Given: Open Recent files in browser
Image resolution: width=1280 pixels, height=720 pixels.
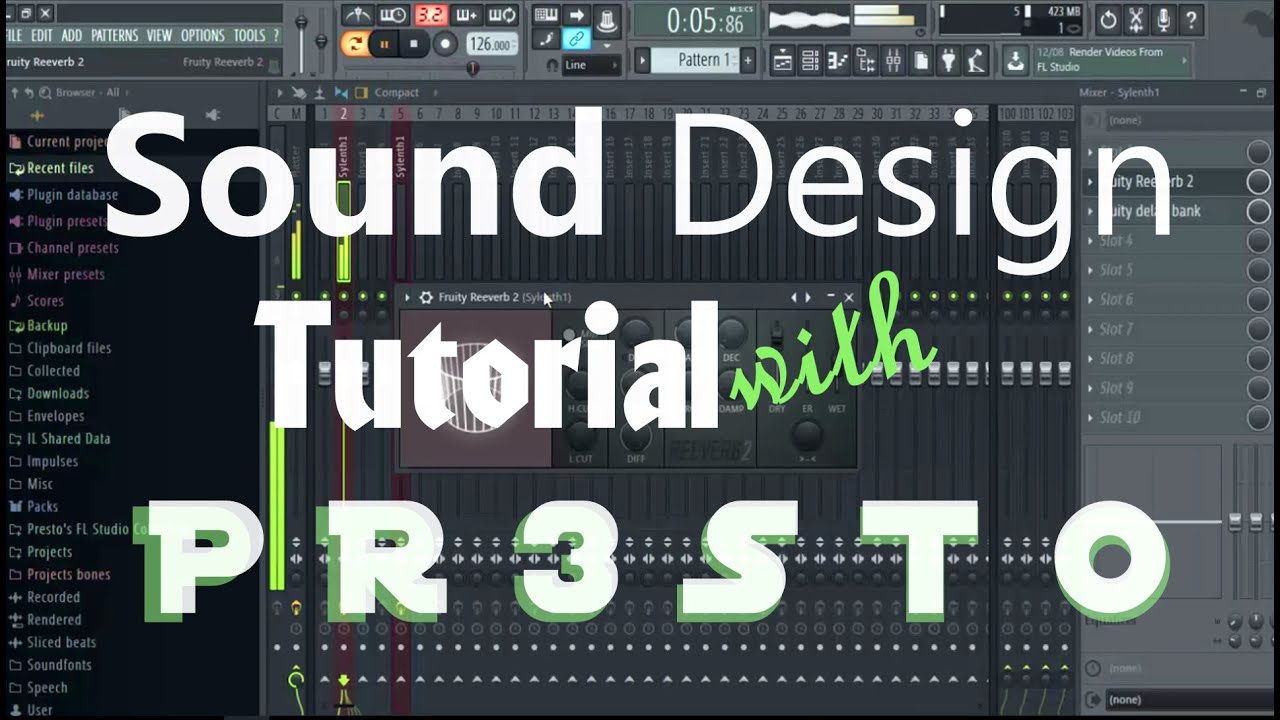Looking at the screenshot, I should [60, 168].
